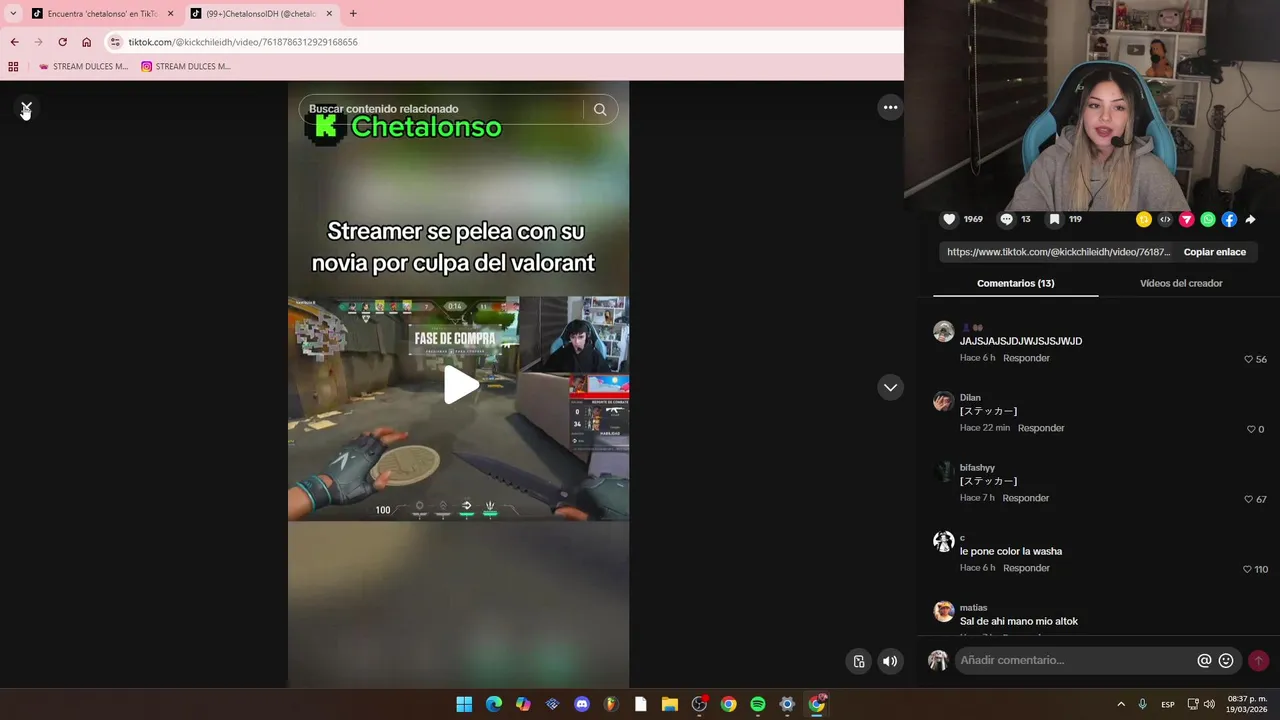The image size is (1280, 720).
Task: Send to friends with the red icon
Action: [1187, 219]
